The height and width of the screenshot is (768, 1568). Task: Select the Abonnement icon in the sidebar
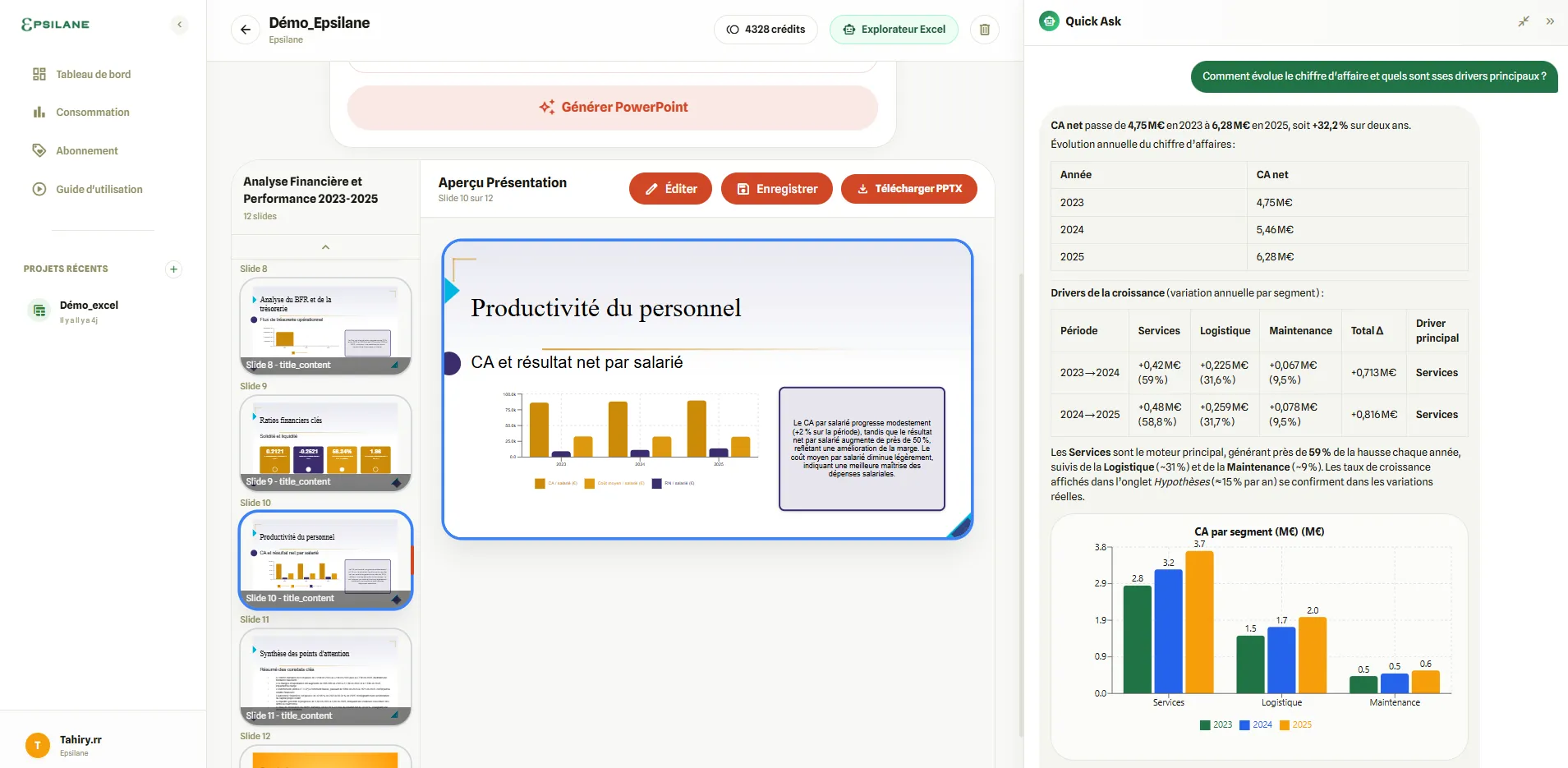tap(39, 150)
